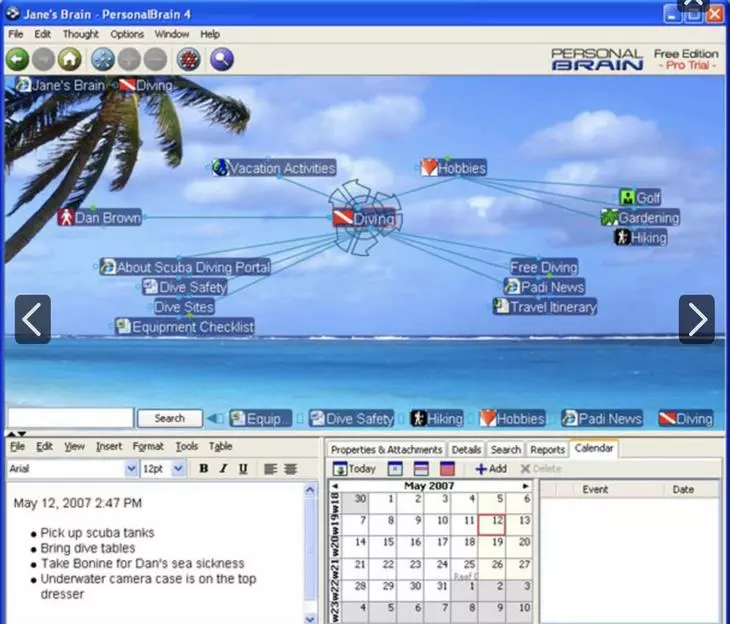Toggle underline formatting in notes
730x624 pixels.
(243, 468)
